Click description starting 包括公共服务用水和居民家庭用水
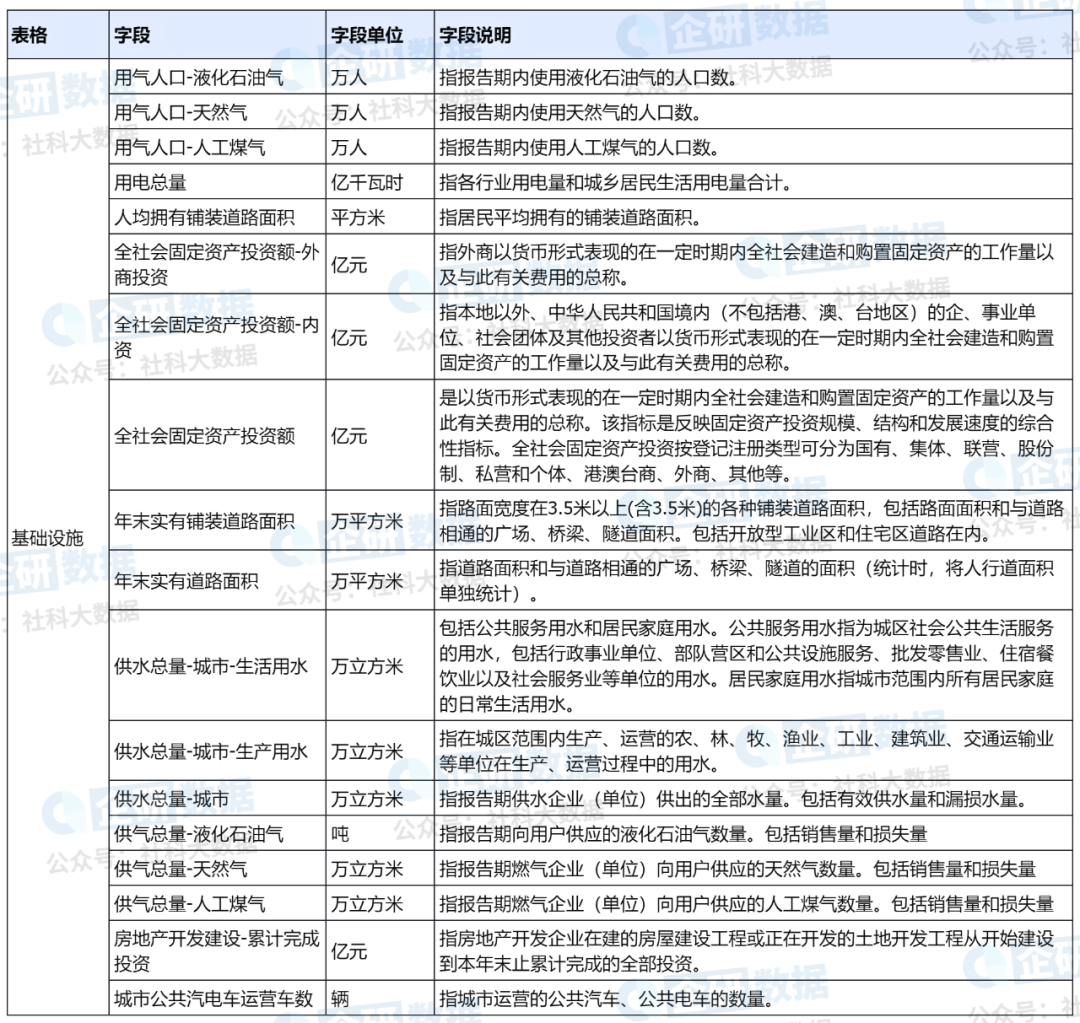 pos(754,665)
